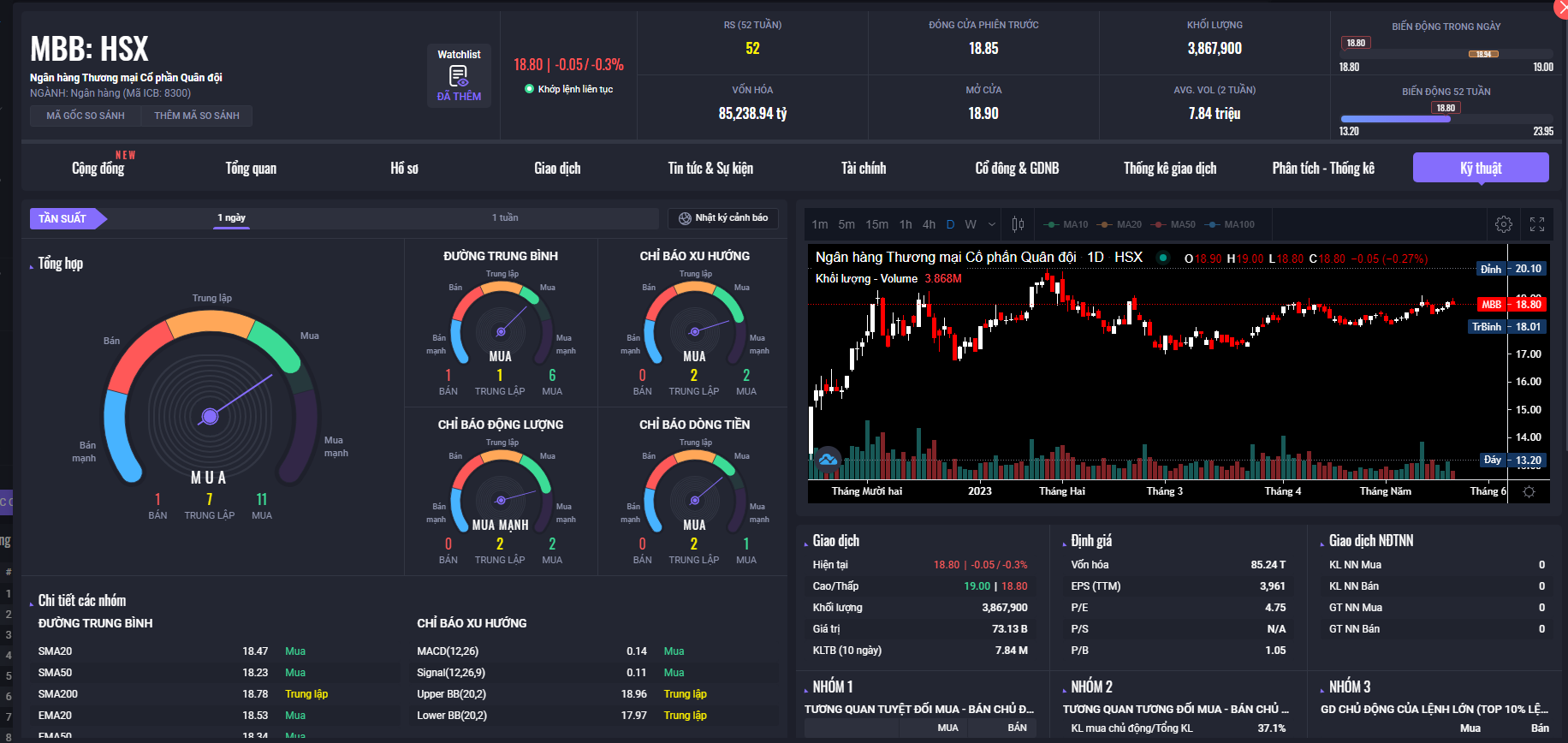The width and height of the screenshot is (1568, 743).
Task: Open the Tin tức & Sự kiện tab
Action: point(710,169)
